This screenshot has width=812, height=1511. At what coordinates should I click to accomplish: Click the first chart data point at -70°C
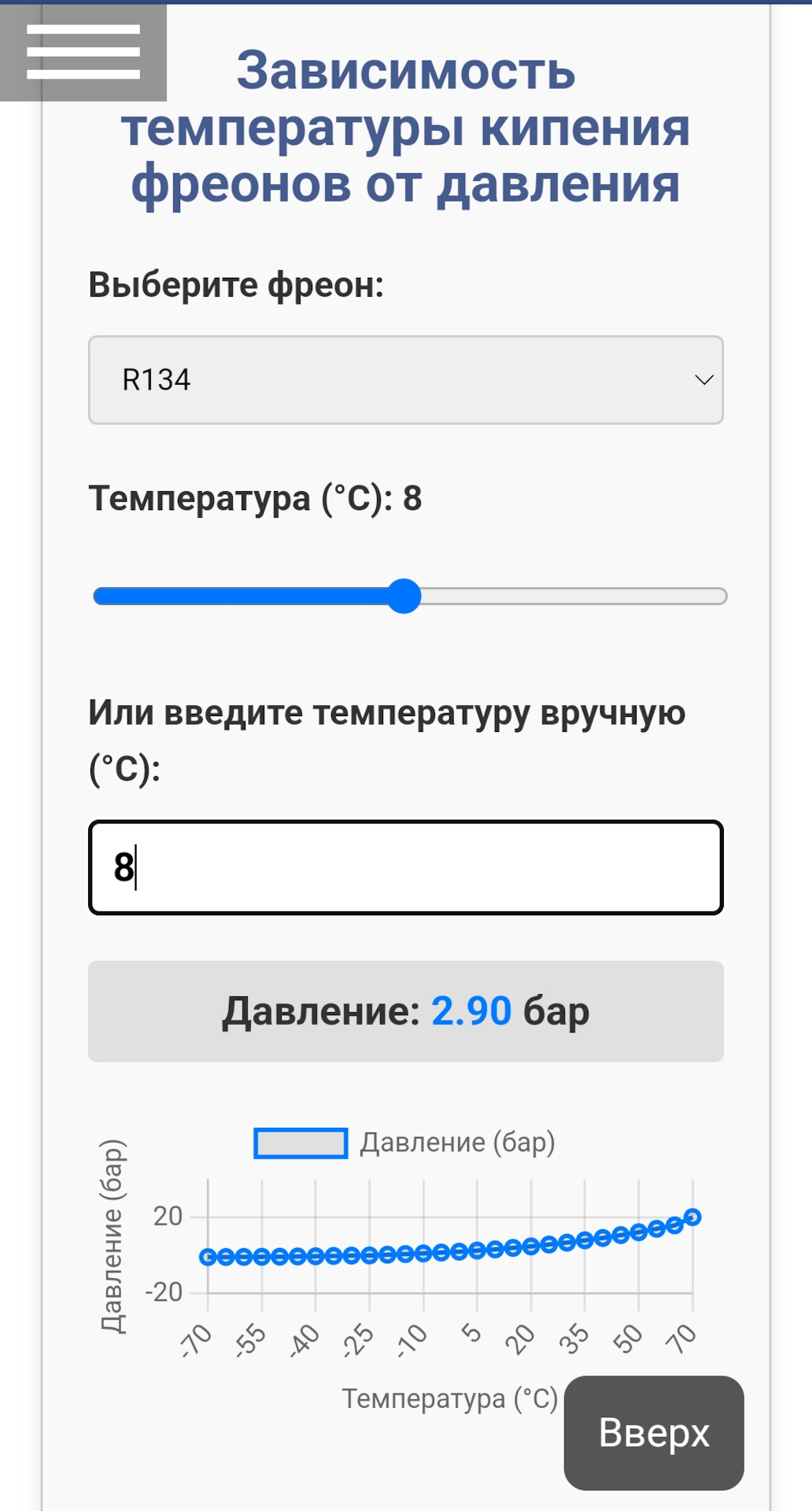point(208,1257)
